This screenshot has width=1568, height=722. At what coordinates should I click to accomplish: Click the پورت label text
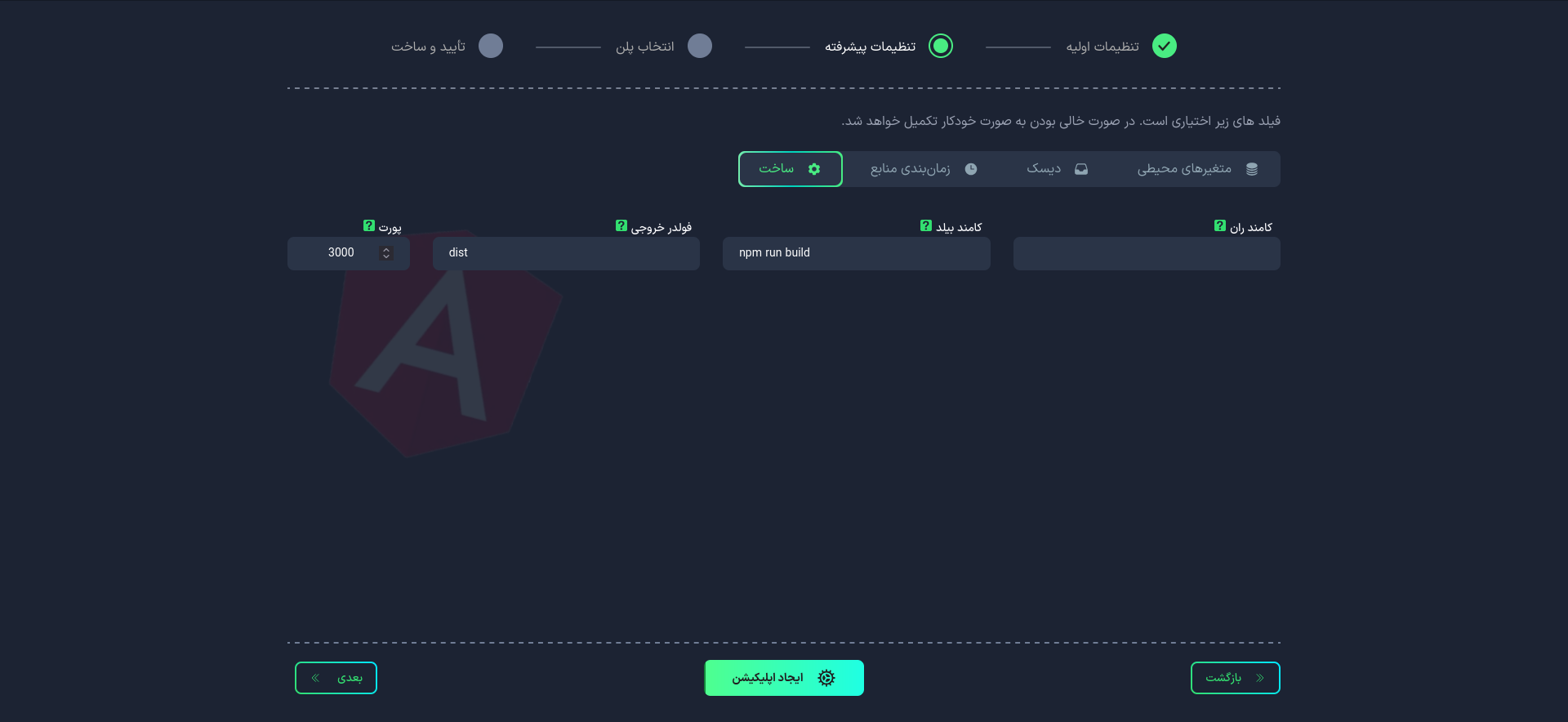pos(390,227)
